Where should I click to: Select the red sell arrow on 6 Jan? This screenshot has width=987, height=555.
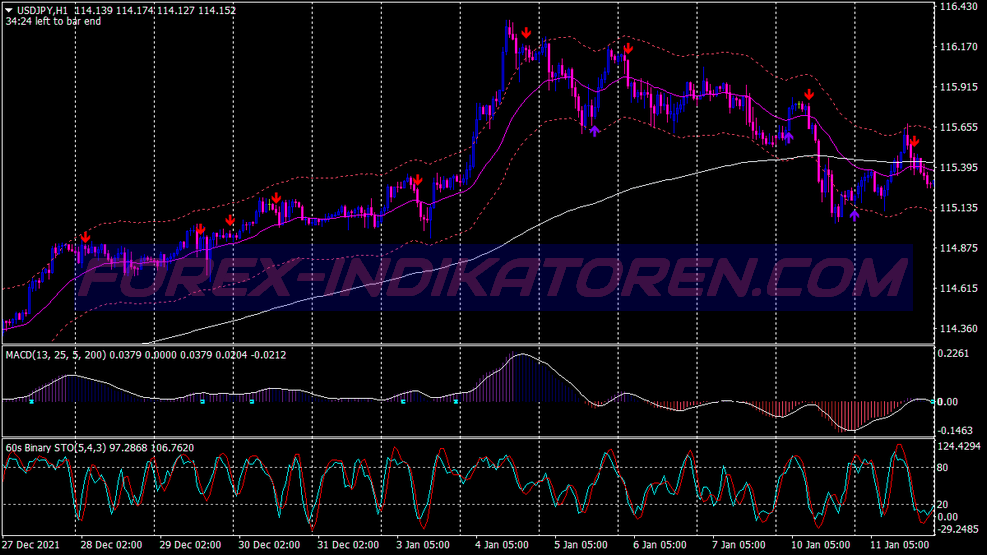point(628,48)
